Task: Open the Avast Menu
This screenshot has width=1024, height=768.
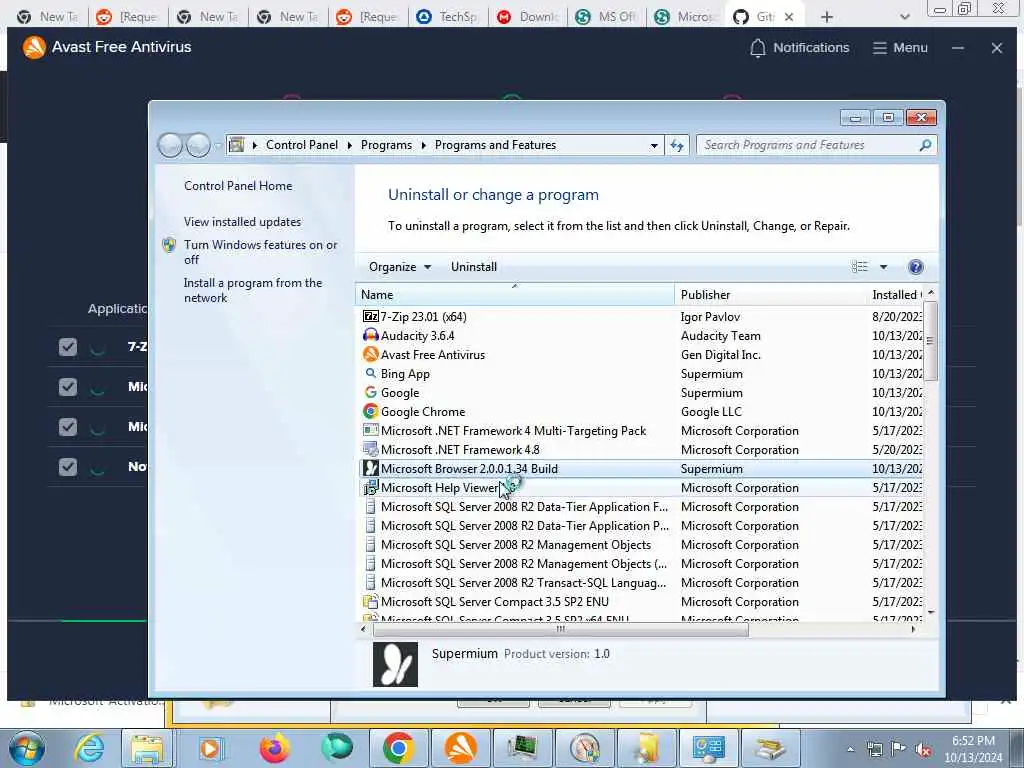Action: click(x=900, y=48)
